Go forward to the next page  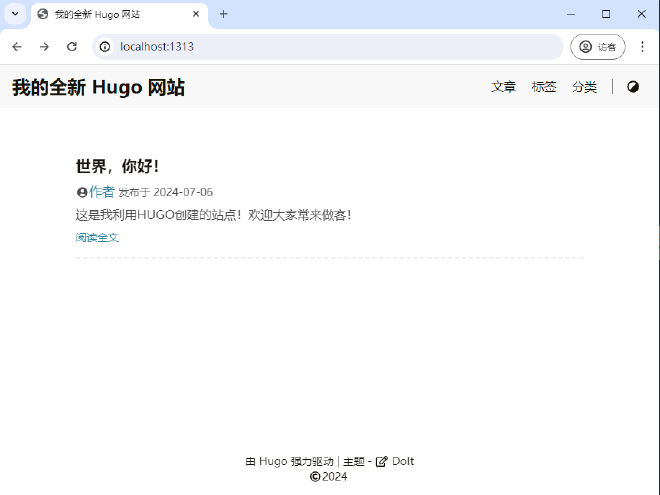click(x=44, y=47)
